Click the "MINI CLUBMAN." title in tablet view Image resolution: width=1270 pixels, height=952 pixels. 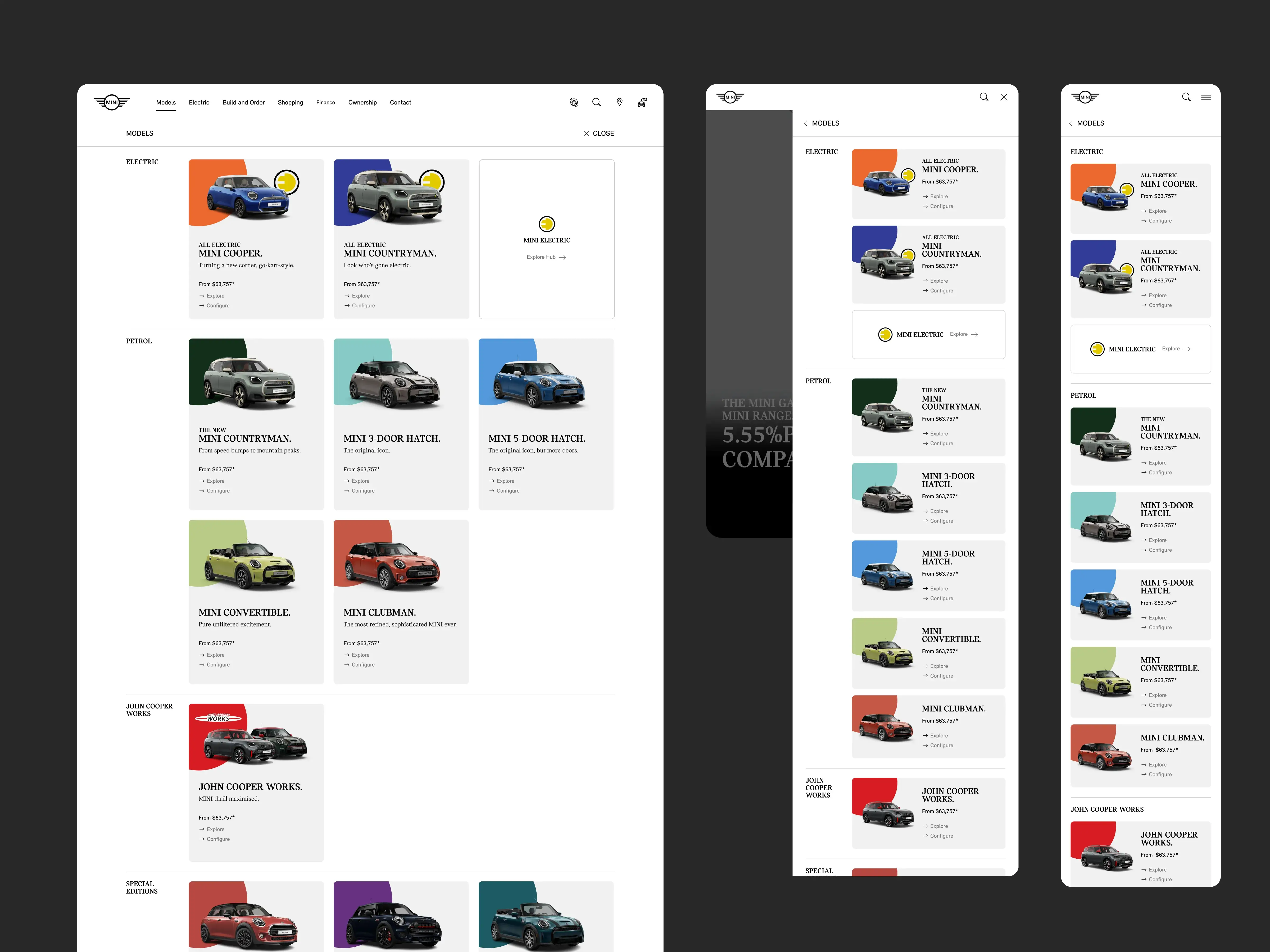[954, 709]
